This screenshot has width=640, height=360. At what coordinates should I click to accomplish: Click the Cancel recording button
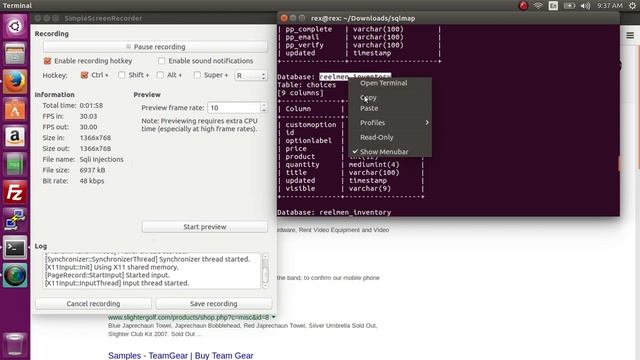(93, 304)
